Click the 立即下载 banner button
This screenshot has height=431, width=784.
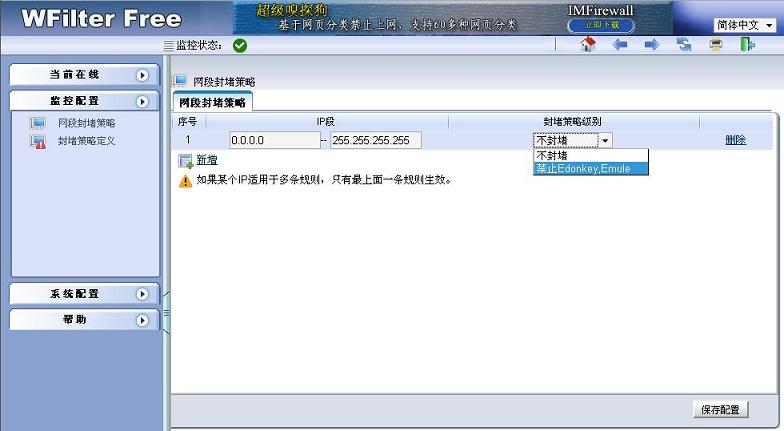point(602,25)
